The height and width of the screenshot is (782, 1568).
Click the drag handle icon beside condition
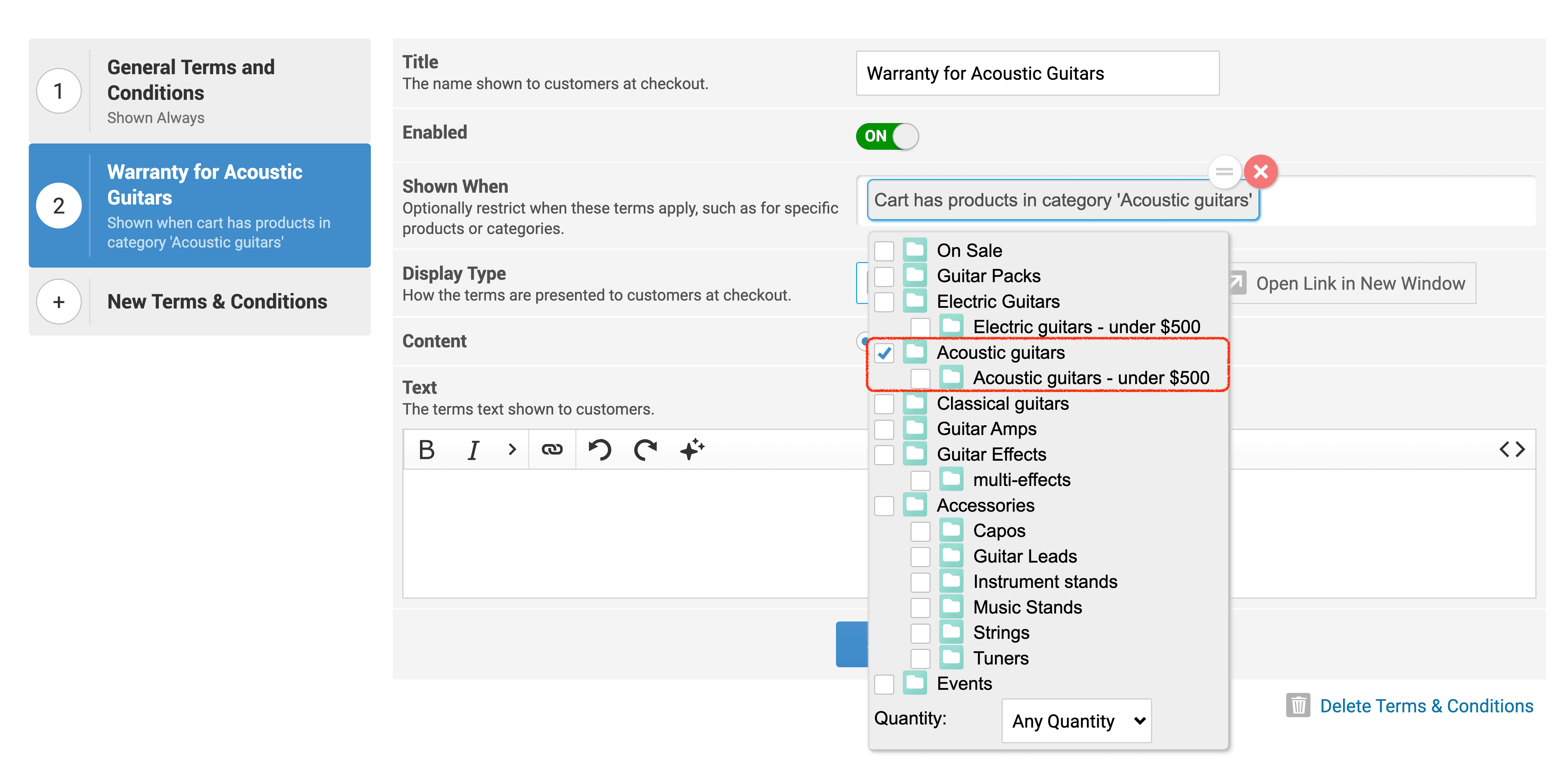[x=1224, y=172]
